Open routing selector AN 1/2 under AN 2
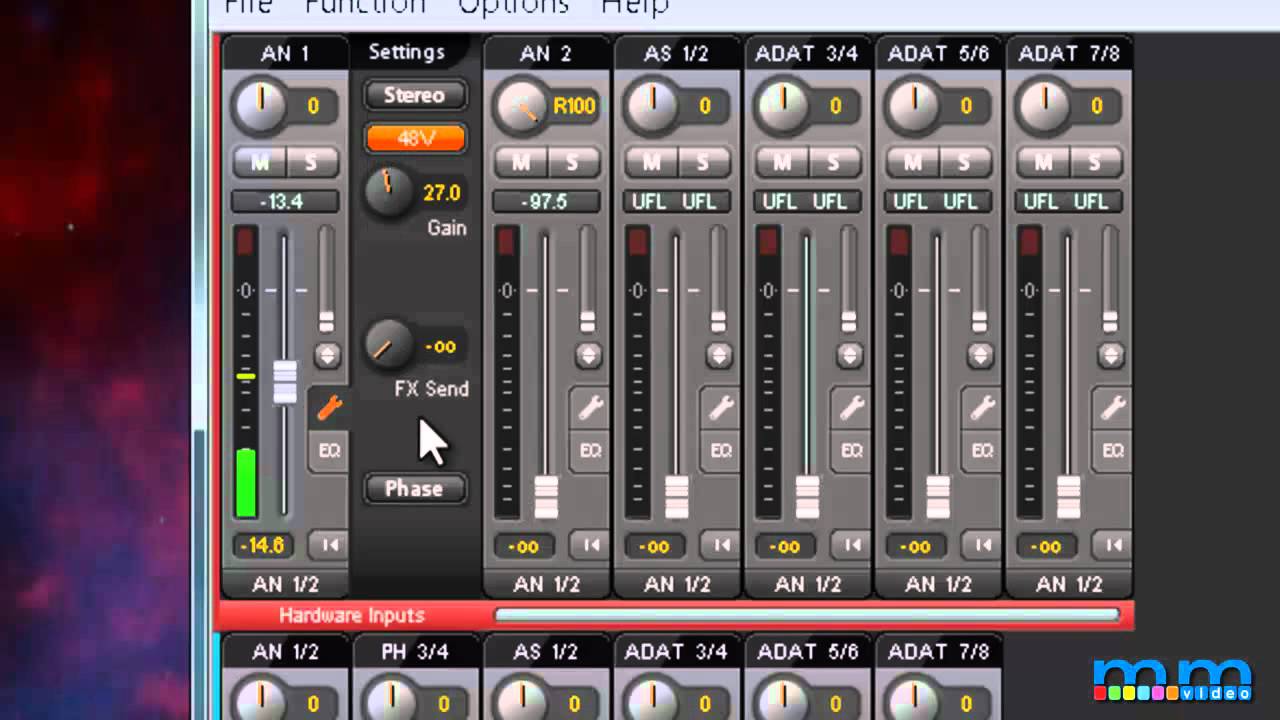Screen dimensions: 1280x720 547,584
